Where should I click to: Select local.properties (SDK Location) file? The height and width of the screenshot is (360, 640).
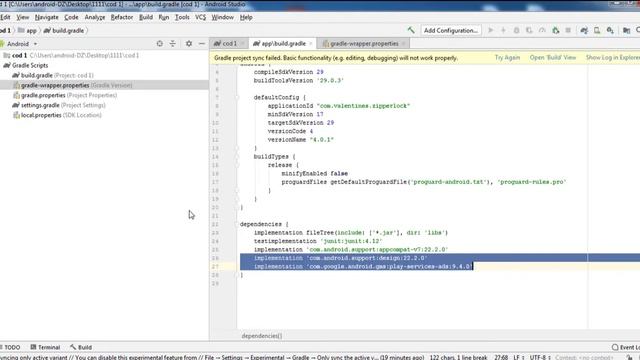pos(104,115)
